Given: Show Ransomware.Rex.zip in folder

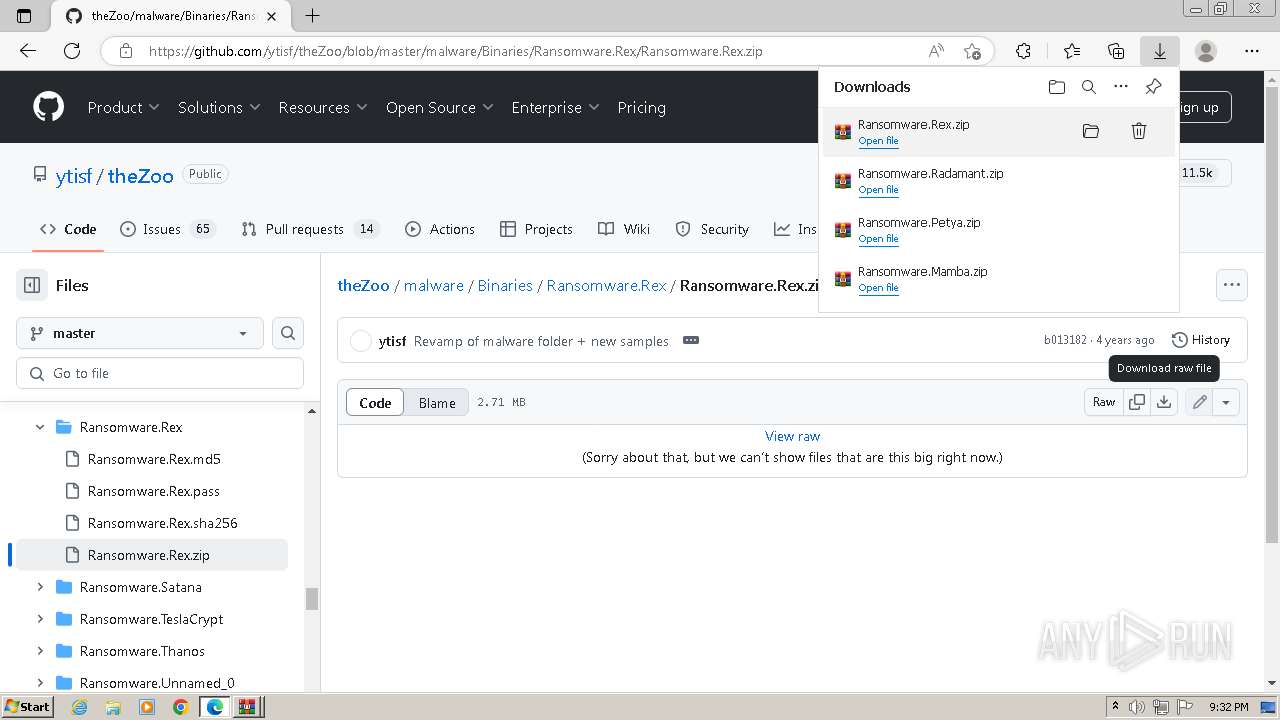Looking at the screenshot, I should (1091, 131).
